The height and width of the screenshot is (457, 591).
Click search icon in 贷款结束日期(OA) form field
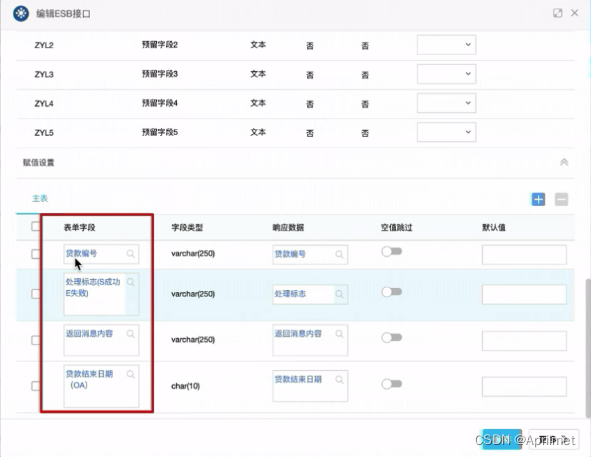(x=130, y=374)
